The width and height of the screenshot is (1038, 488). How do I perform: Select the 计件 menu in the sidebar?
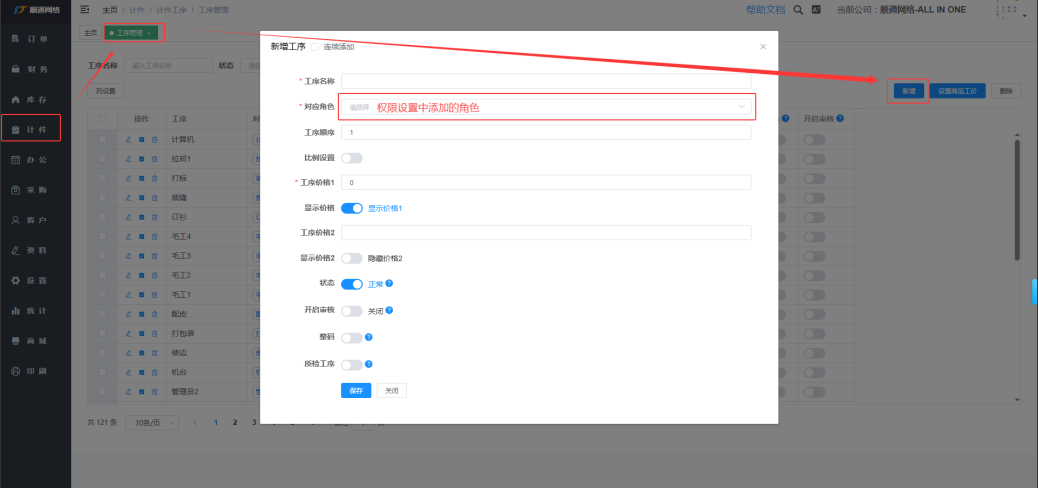[31, 129]
